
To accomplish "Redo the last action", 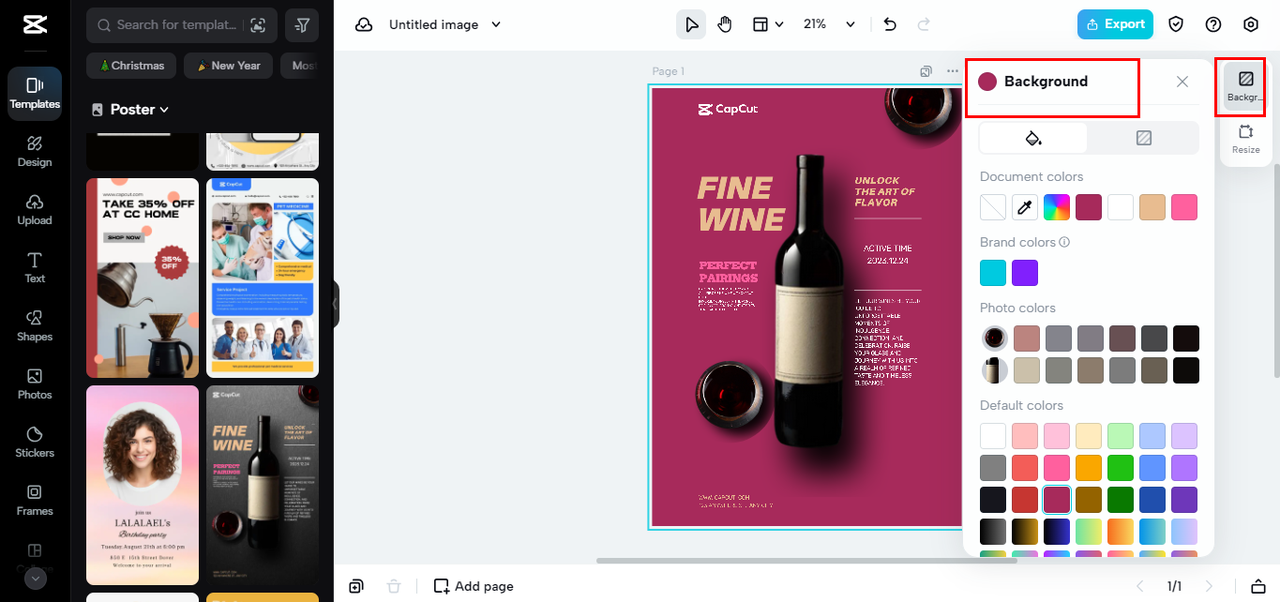I will [x=923, y=25].
